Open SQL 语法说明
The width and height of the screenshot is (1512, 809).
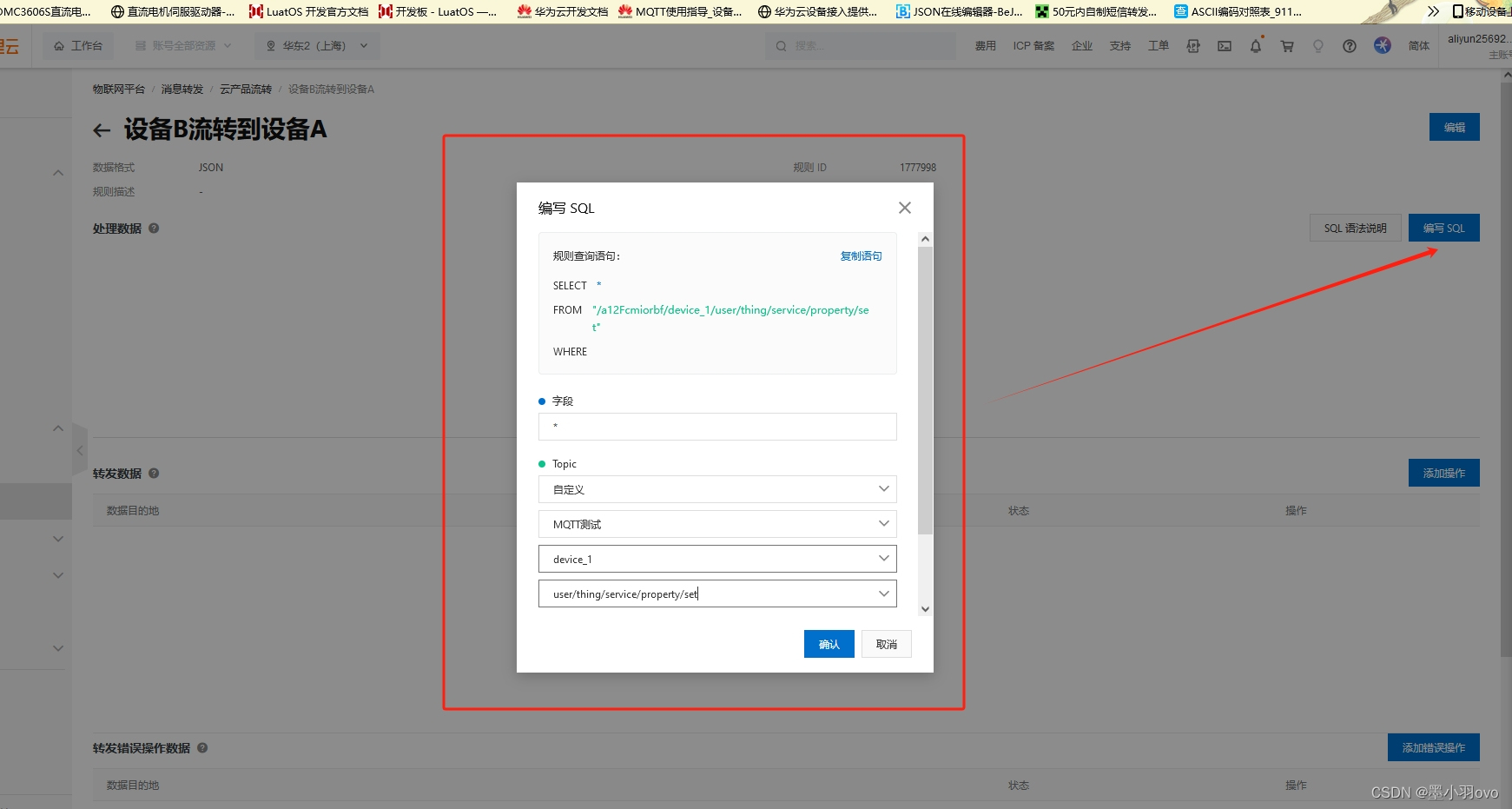pos(1355,228)
